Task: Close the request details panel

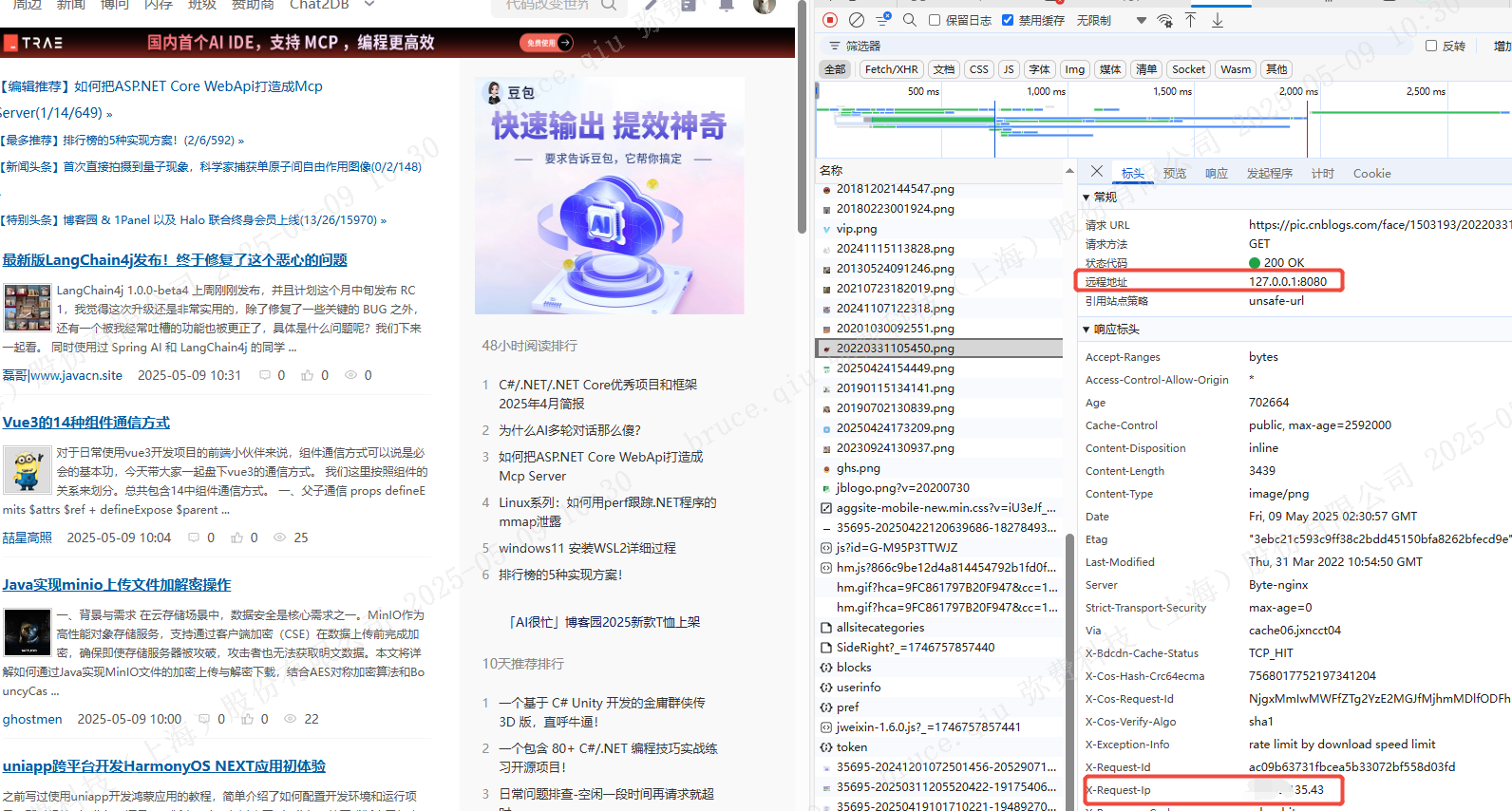Action: [1097, 172]
